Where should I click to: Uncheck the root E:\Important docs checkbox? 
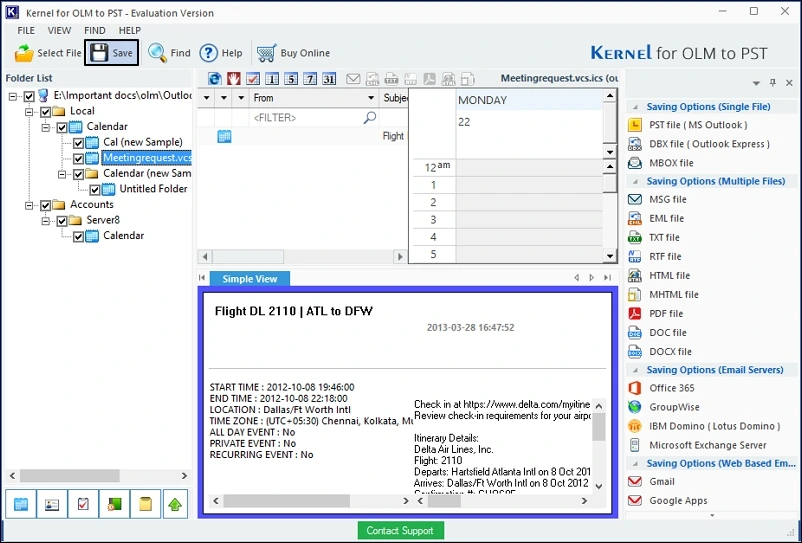click(x=29, y=96)
